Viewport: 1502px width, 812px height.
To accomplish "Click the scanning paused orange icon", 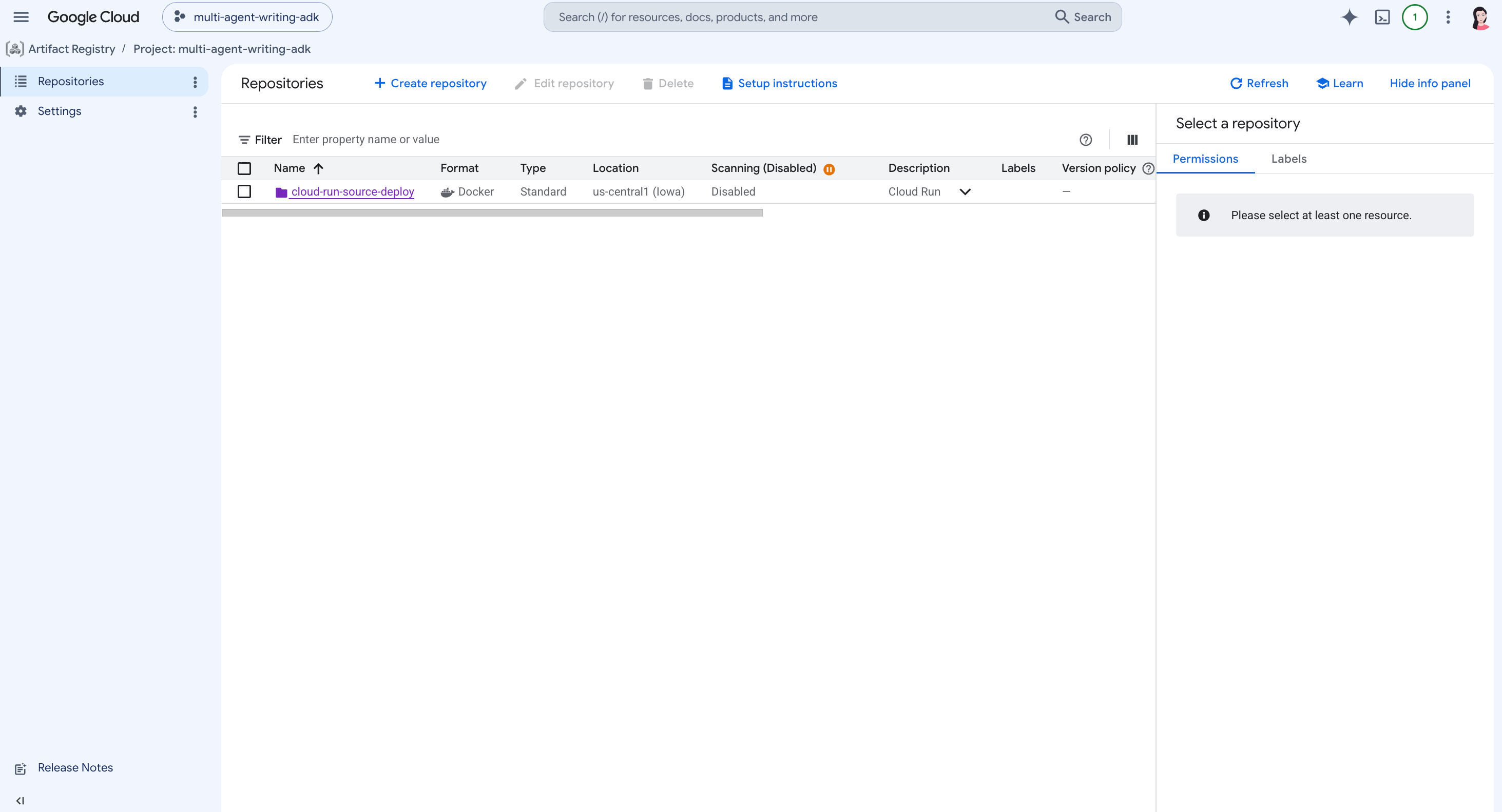I will point(829,169).
